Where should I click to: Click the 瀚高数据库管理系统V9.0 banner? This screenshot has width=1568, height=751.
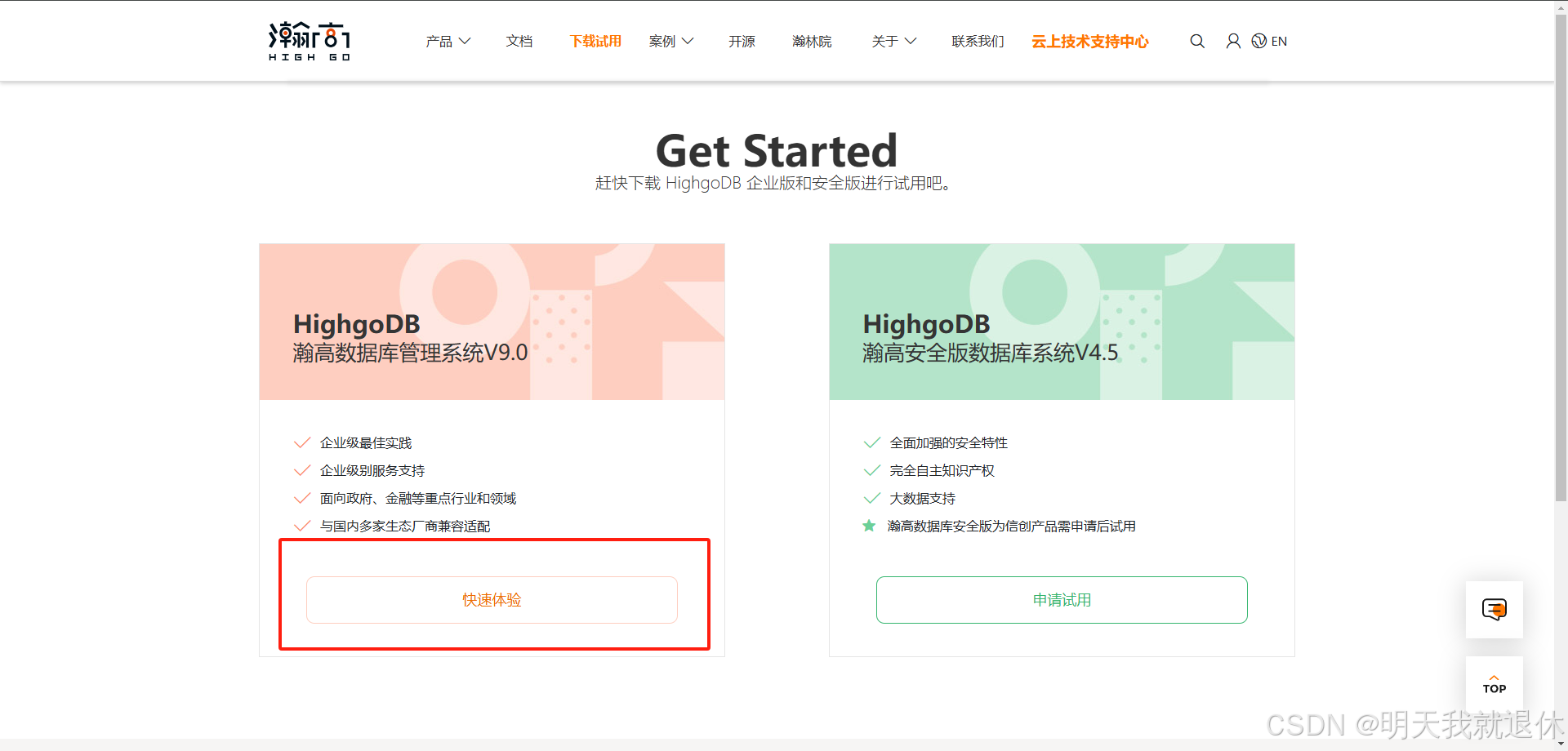(x=492, y=322)
